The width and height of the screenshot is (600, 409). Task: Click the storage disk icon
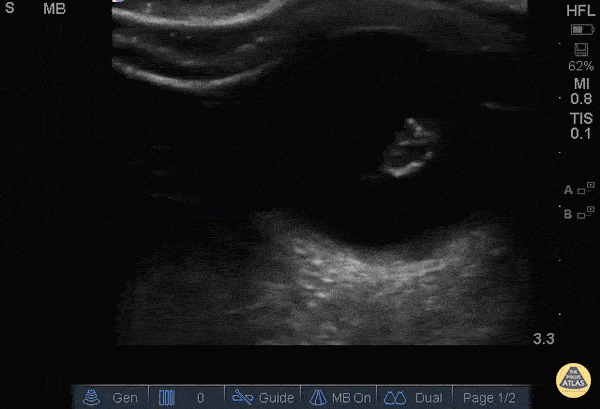[580, 47]
